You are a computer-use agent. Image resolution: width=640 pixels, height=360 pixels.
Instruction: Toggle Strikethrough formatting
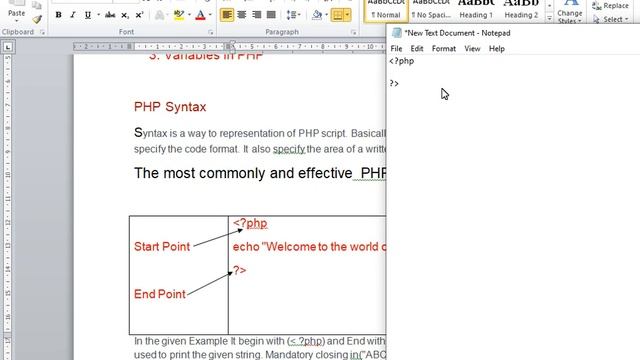[110, 15]
